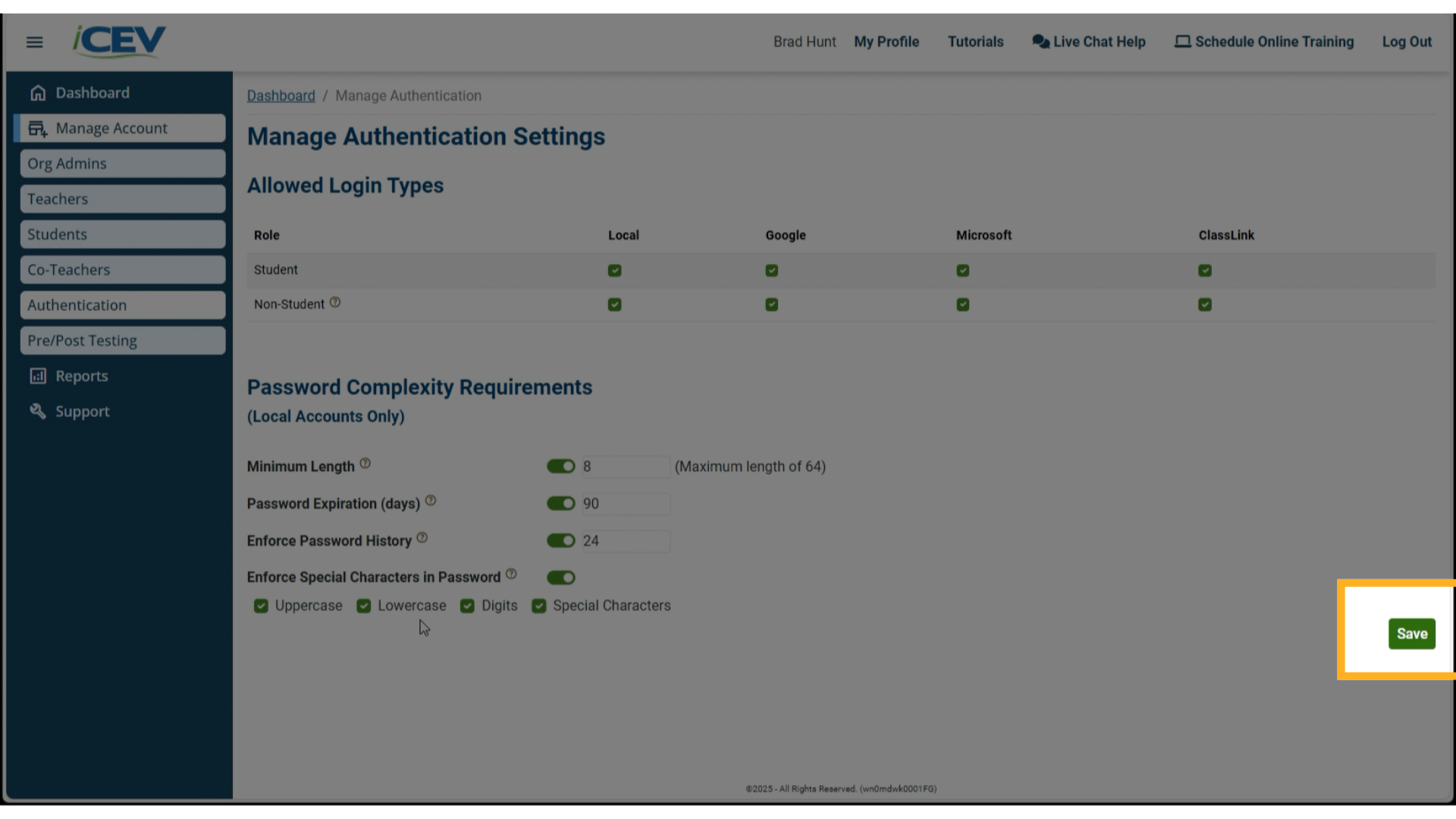Uncheck the Special Characters checkbox
Screen dimensions: 1456x819
tap(539, 606)
